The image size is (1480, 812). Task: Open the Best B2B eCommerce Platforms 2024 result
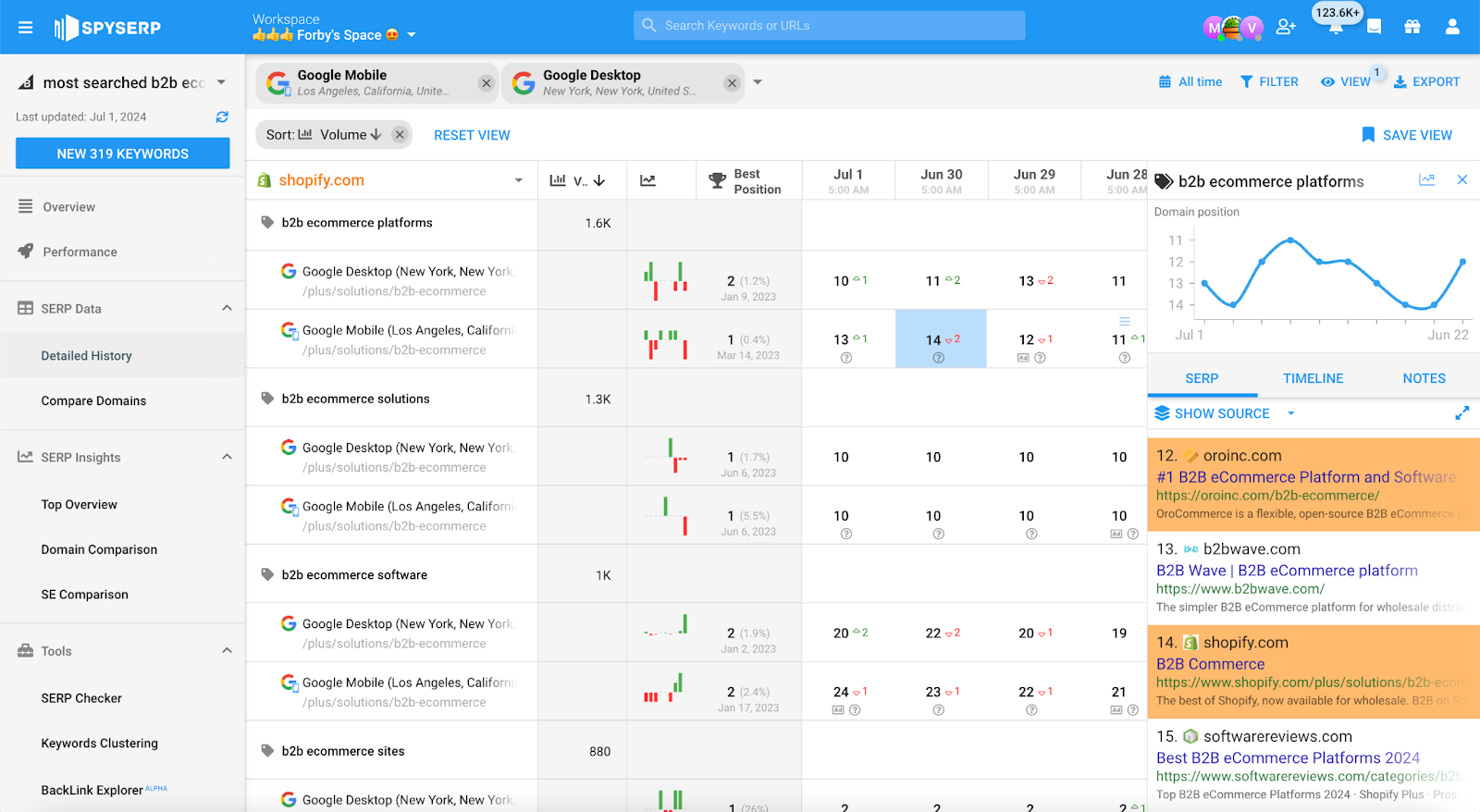1288,757
